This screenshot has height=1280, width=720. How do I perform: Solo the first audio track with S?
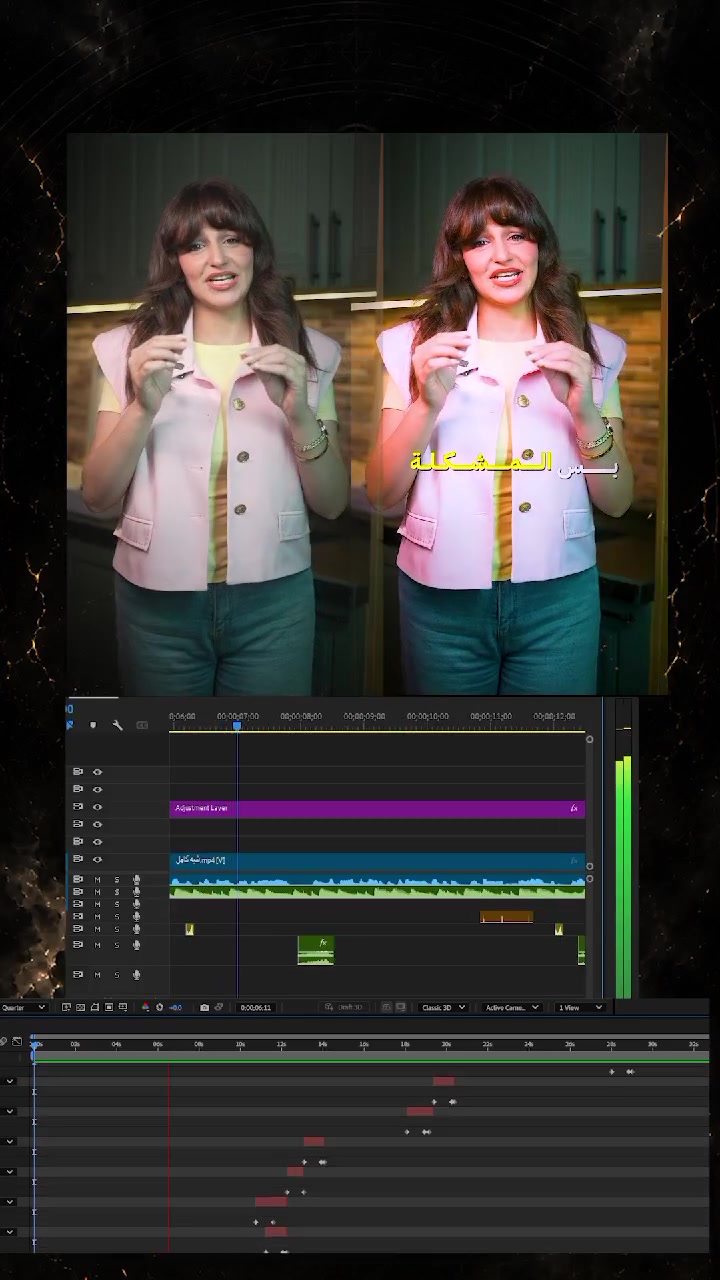click(x=116, y=879)
